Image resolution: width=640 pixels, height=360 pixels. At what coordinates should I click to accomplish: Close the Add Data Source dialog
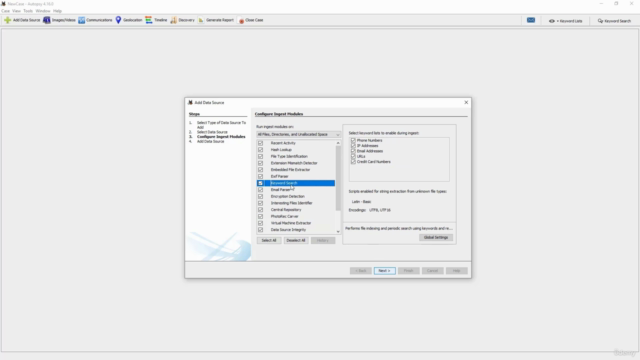[466, 102]
